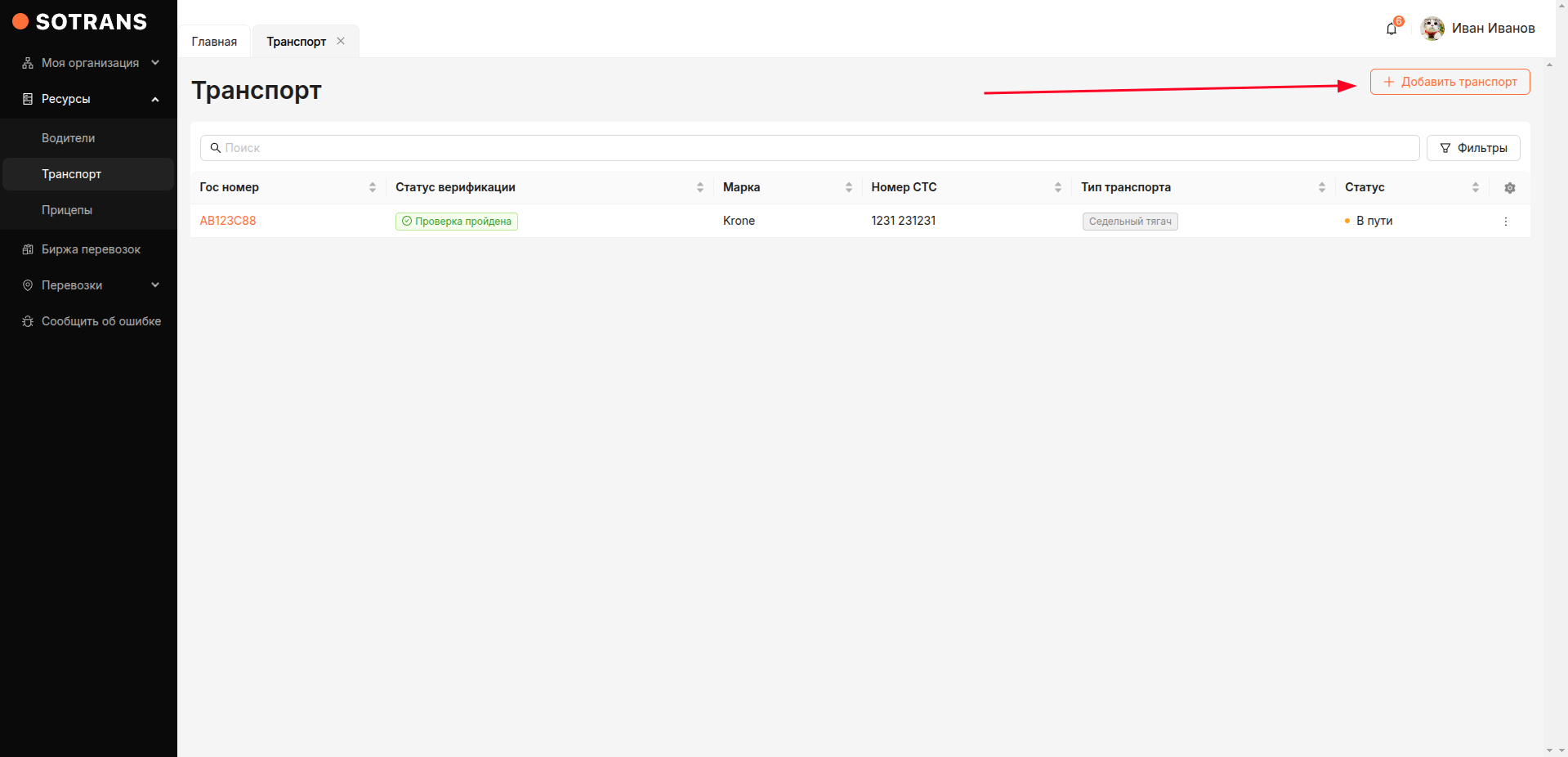The height and width of the screenshot is (757, 1568).
Task: Open the notifications bell icon
Action: point(1392,29)
